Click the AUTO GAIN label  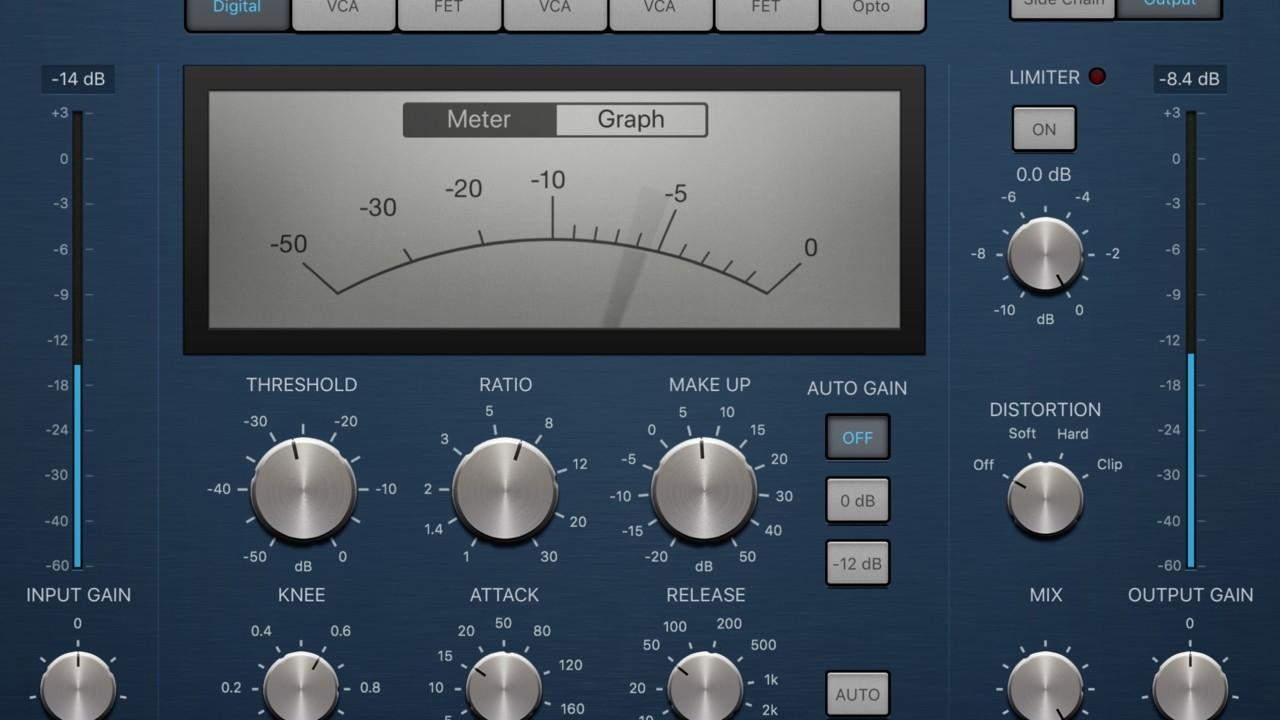857,388
